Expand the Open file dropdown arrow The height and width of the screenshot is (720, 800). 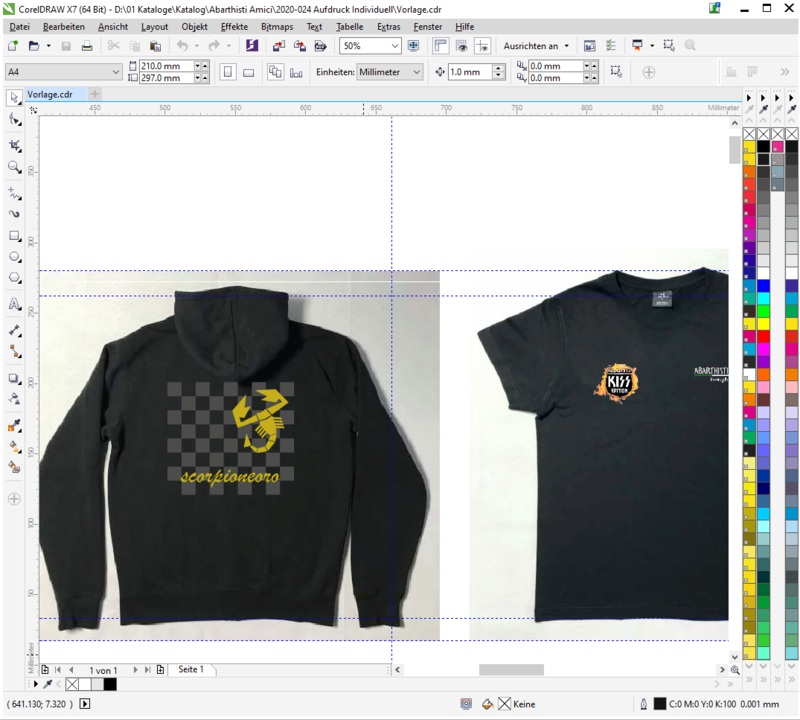(x=48, y=46)
